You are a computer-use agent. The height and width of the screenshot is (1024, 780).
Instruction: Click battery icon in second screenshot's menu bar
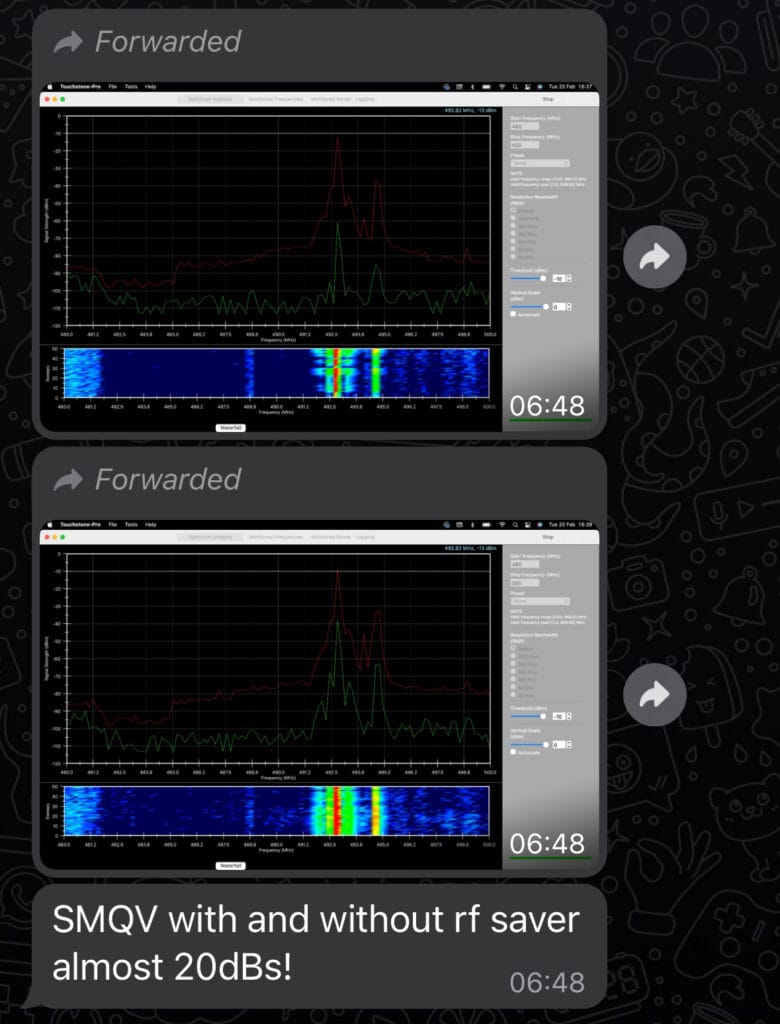485,524
